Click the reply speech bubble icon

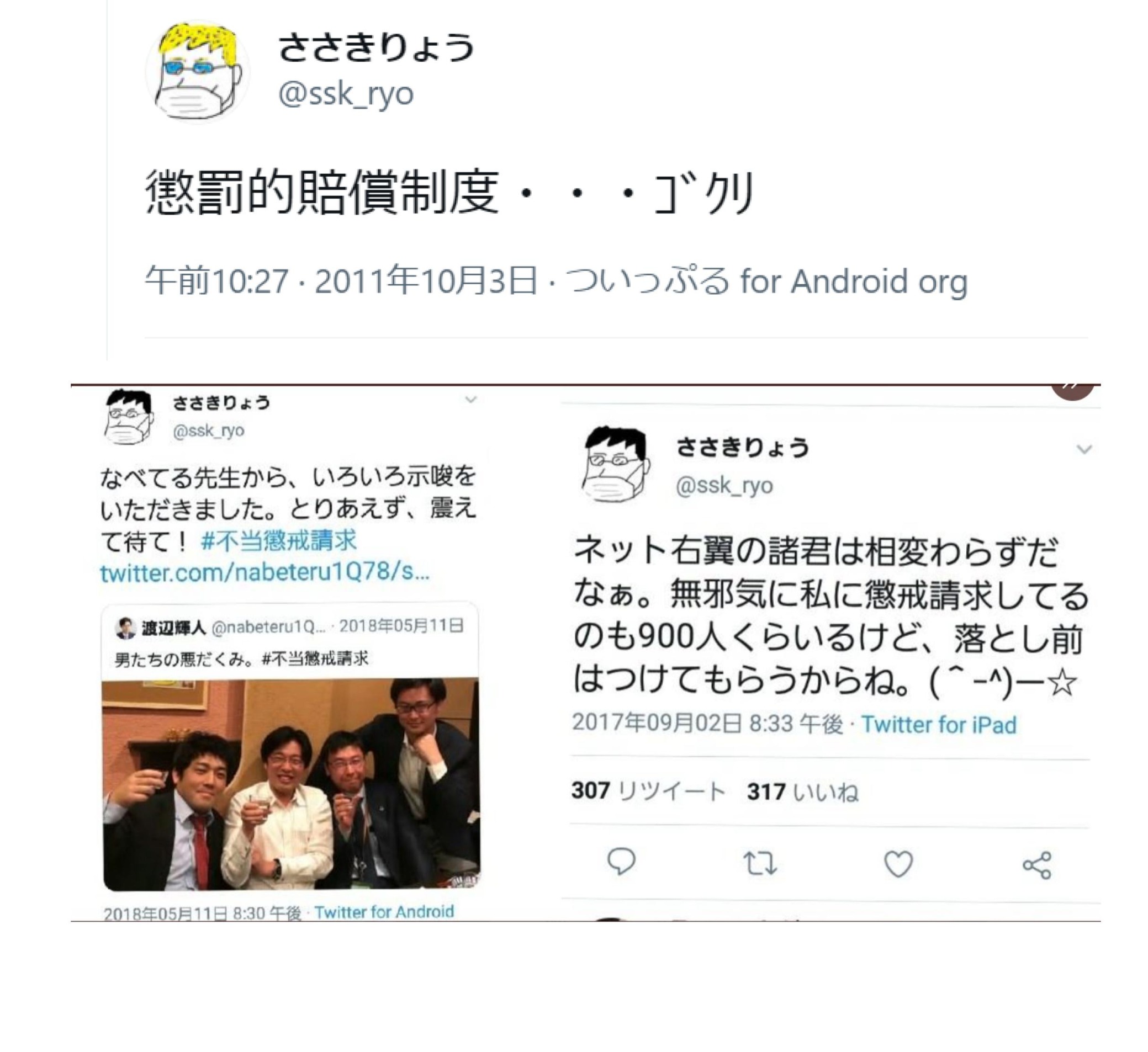click(621, 861)
